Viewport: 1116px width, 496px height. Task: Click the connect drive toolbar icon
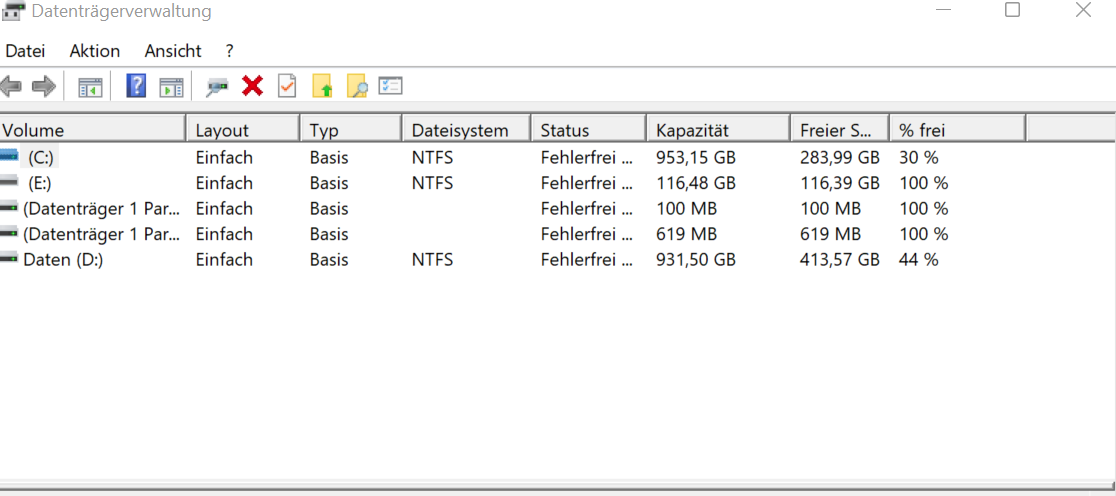[x=217, y=87]
